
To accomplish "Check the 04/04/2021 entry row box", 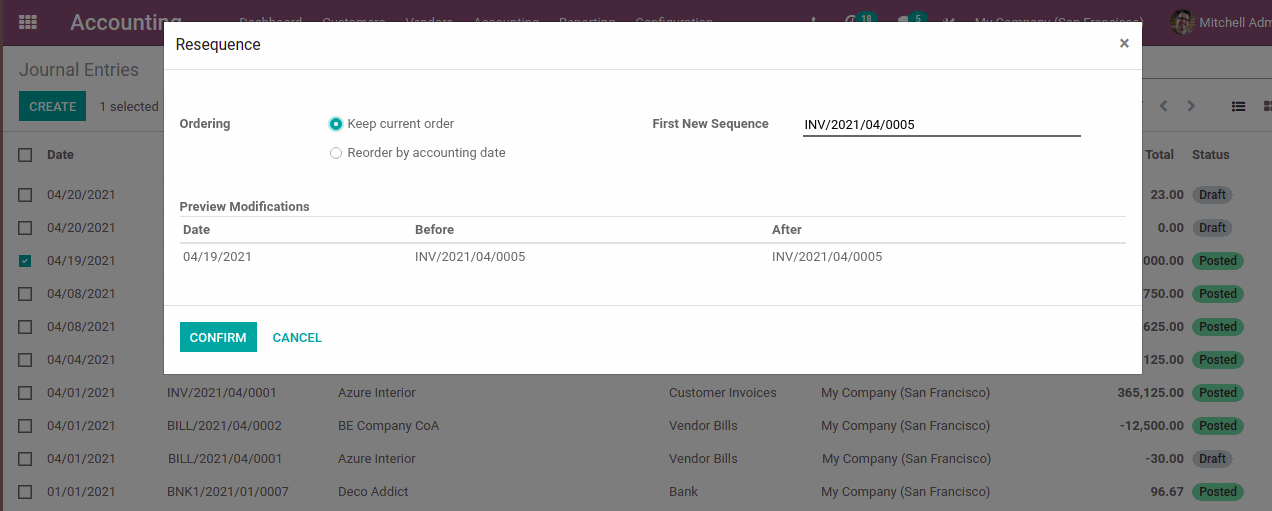I will (25, 360).
